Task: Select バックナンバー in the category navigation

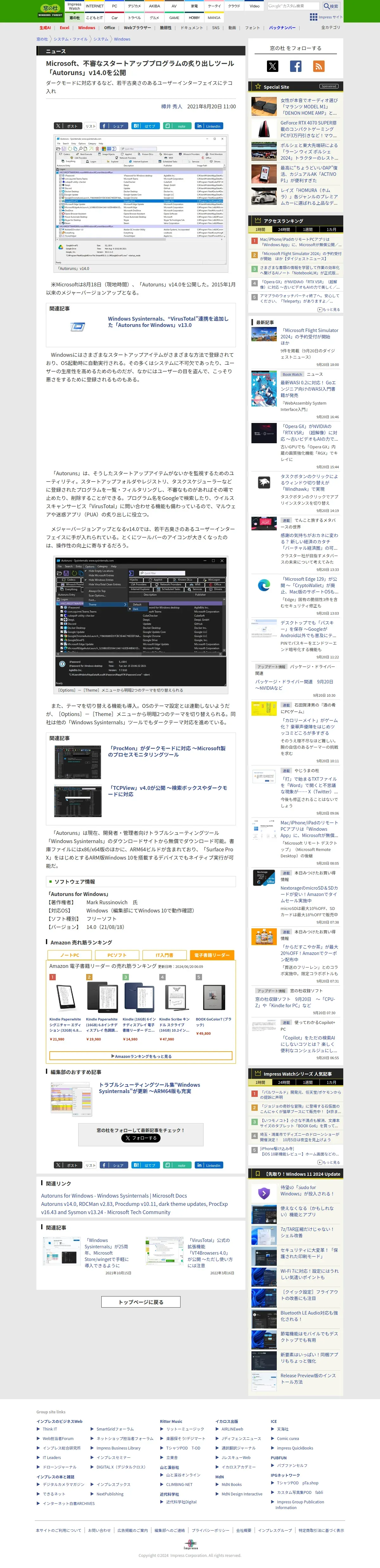Action: coord(282,27)
